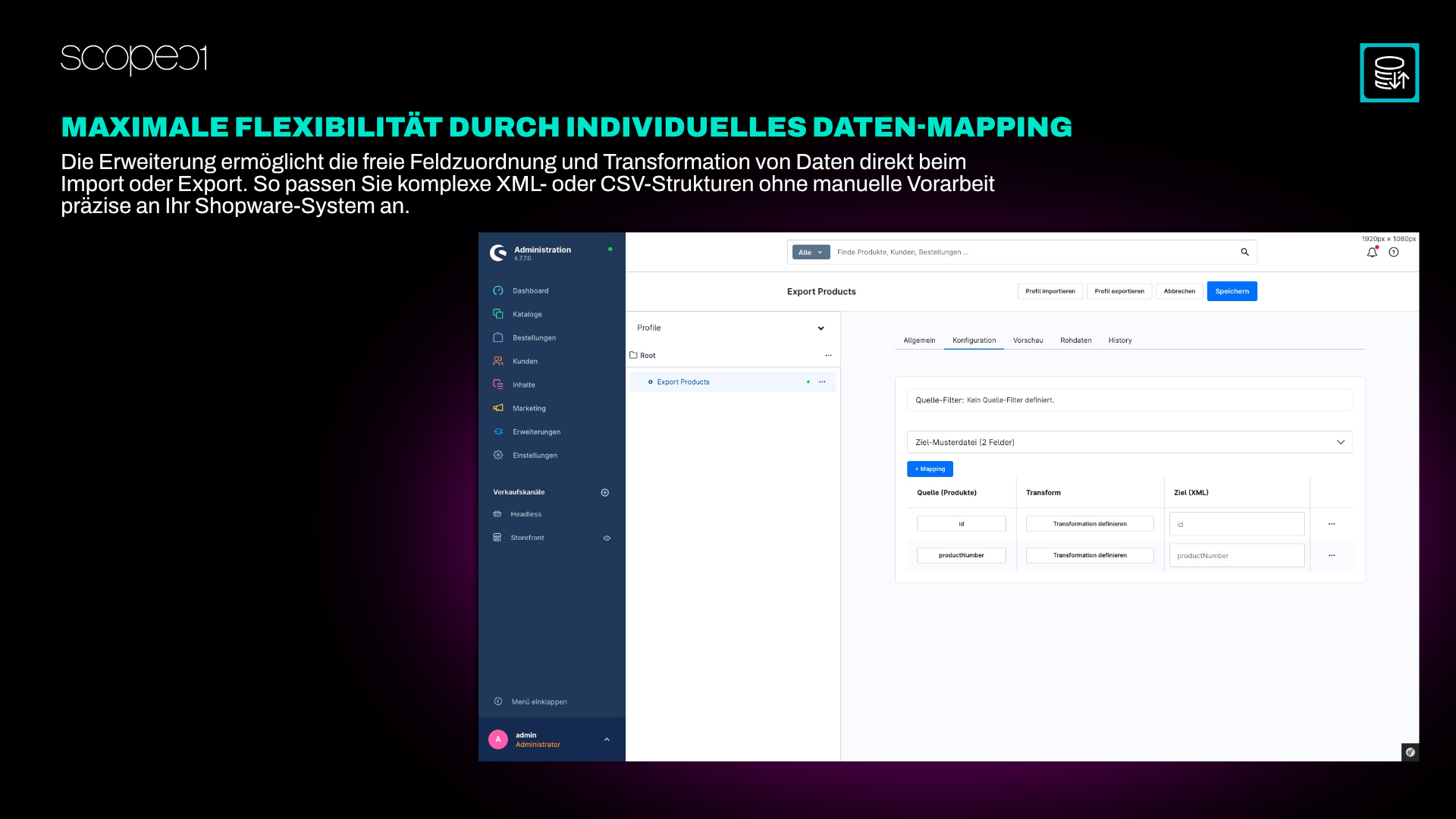Open the Alle search filter dropdown

click(x=811, y=253)
